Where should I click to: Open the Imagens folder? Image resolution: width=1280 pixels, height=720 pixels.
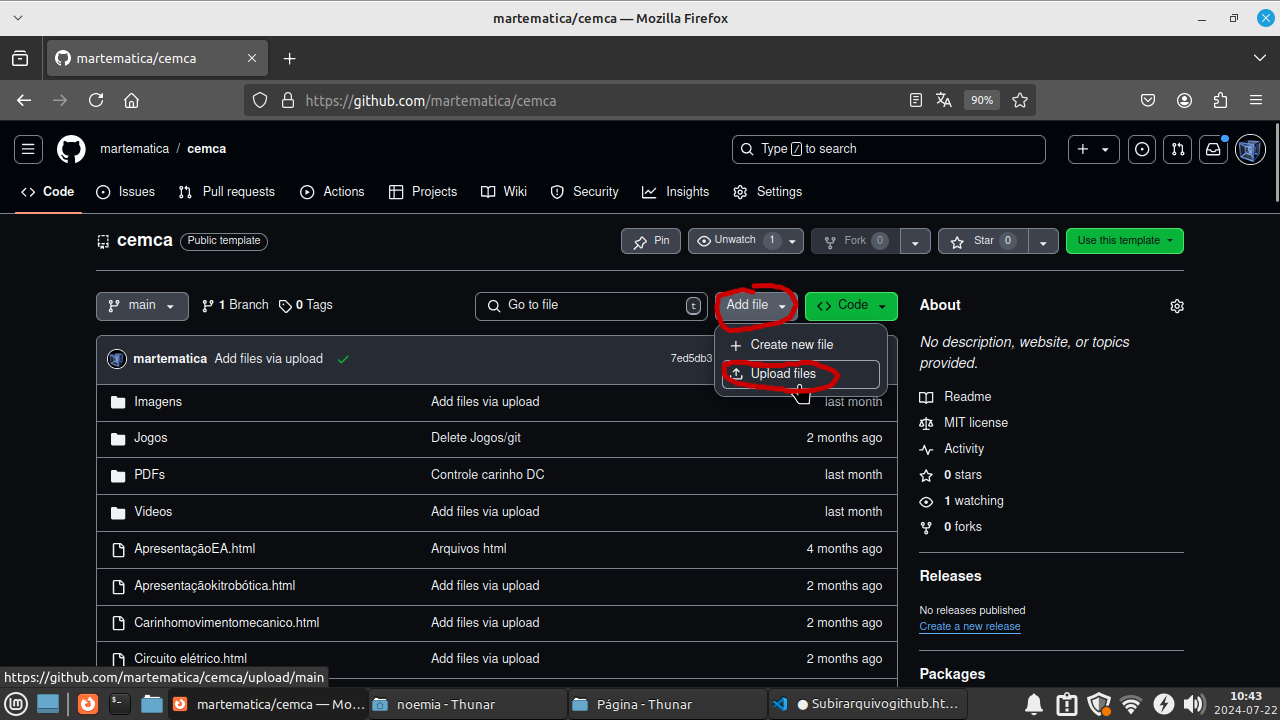pyautogui.click(x=158, y=402)
